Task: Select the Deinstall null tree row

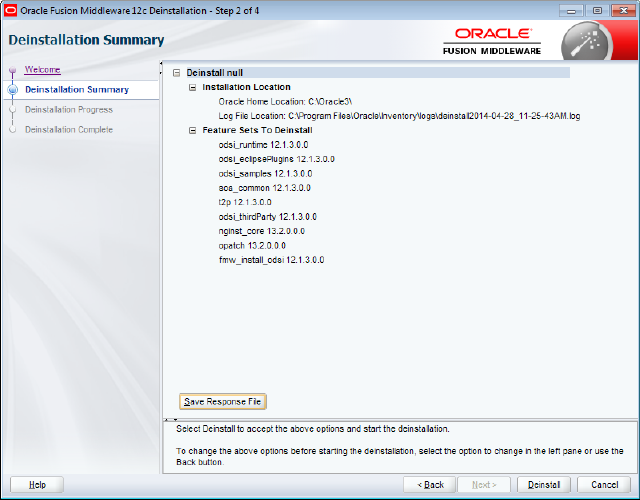Action: point(378,73)
